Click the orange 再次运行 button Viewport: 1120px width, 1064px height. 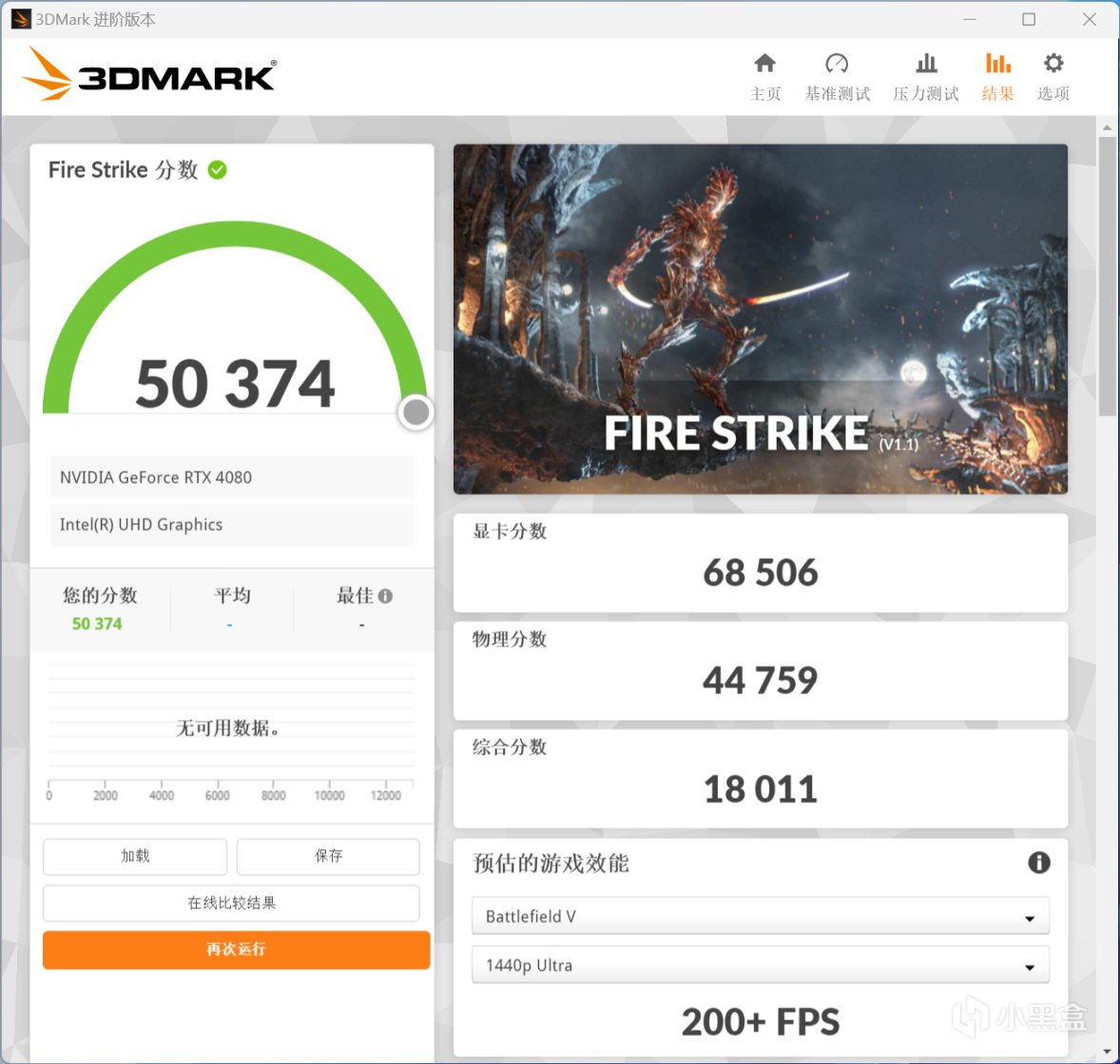pyautogui.click(x=237, y=950)
